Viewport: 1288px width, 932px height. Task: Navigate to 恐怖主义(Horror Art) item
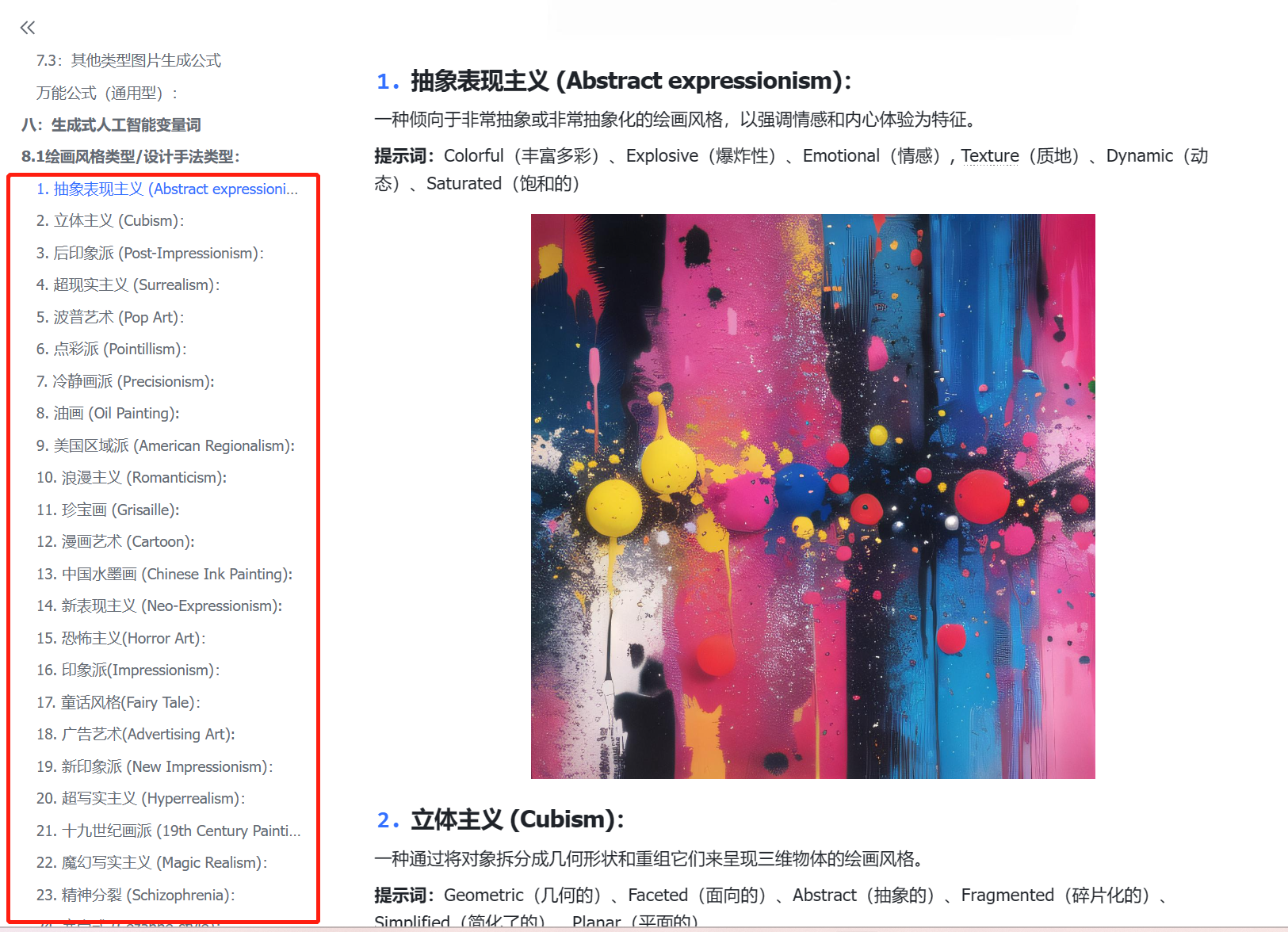tap(120, 638)
